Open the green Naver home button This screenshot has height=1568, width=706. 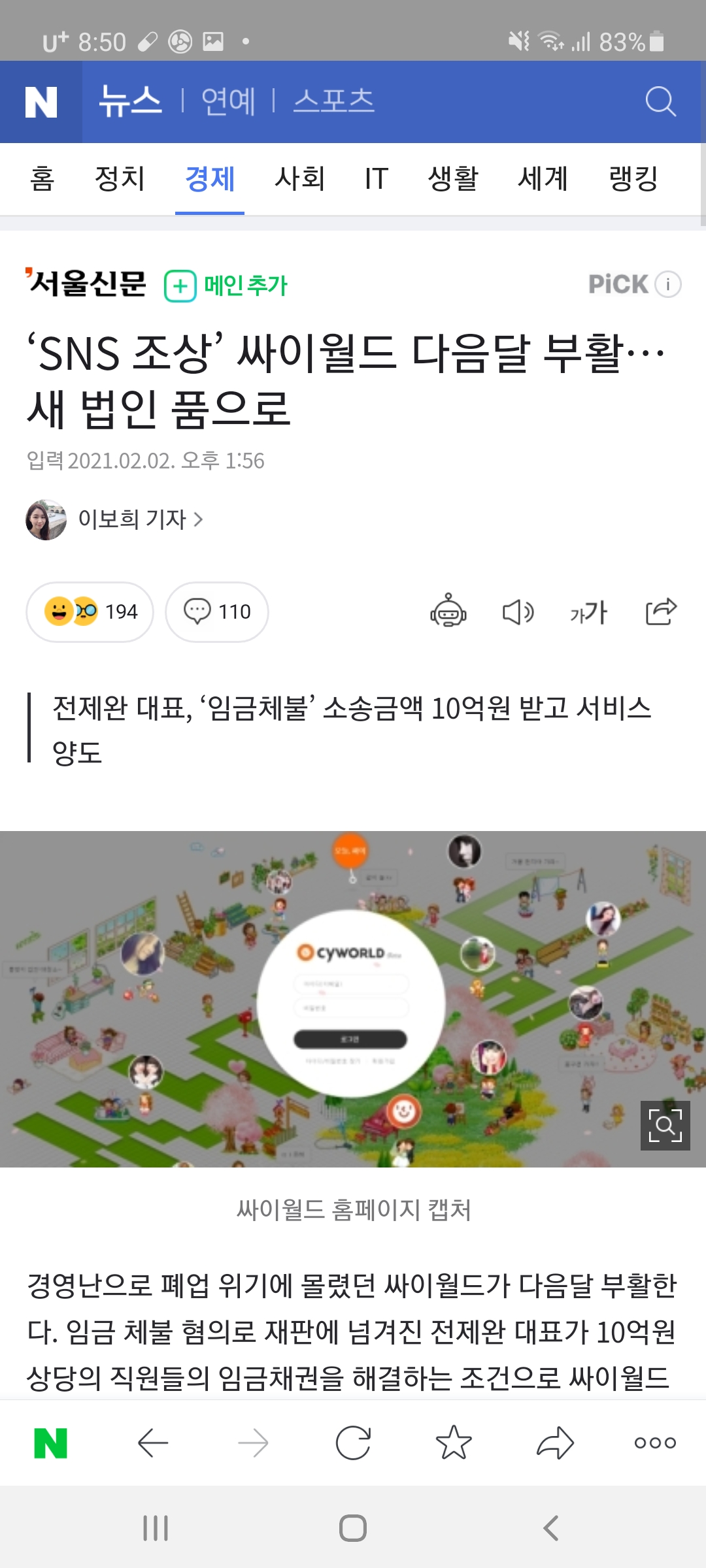[51, 1443]
